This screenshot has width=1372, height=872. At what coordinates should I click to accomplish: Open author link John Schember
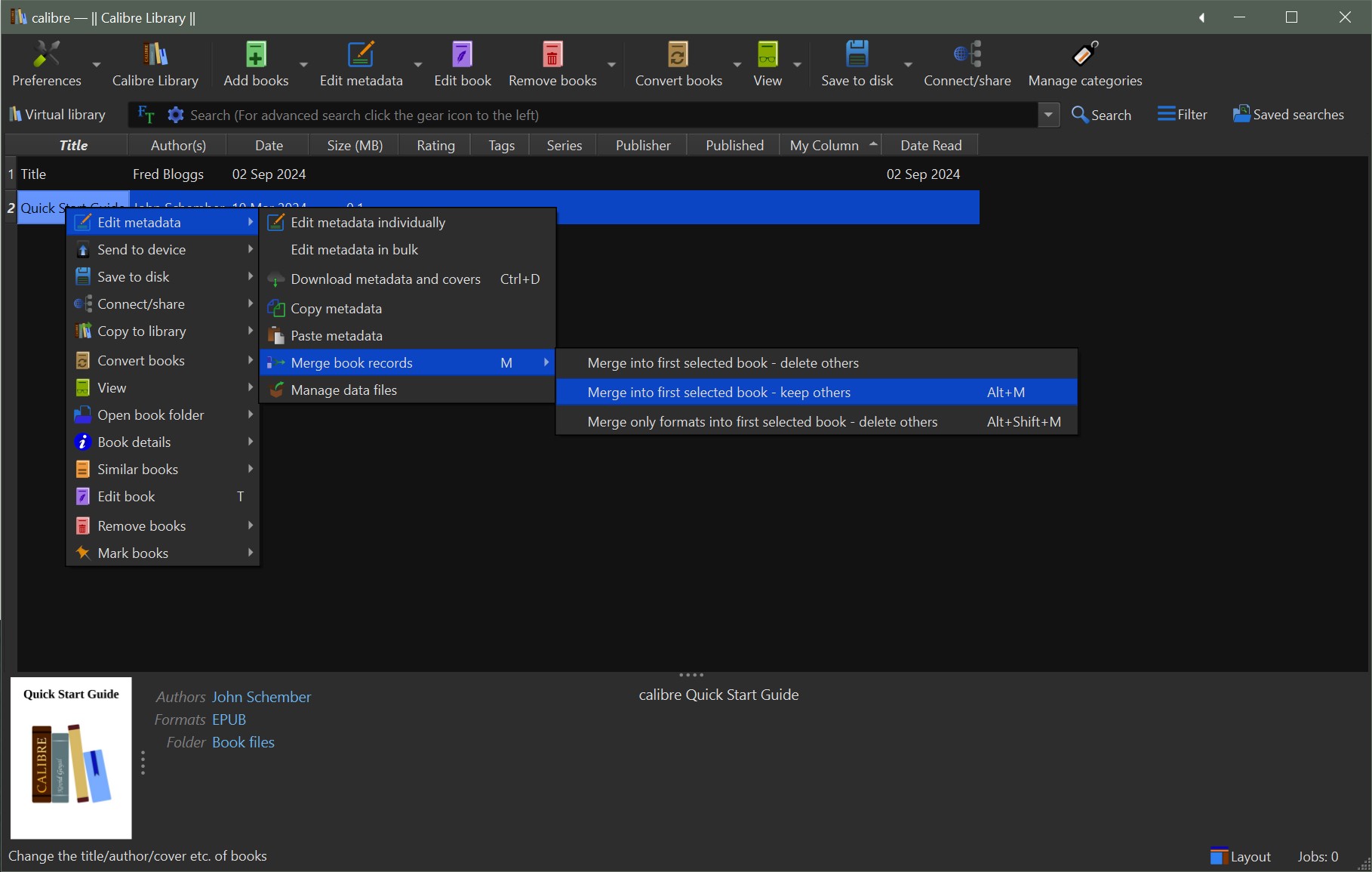click(x=261, y=697)
